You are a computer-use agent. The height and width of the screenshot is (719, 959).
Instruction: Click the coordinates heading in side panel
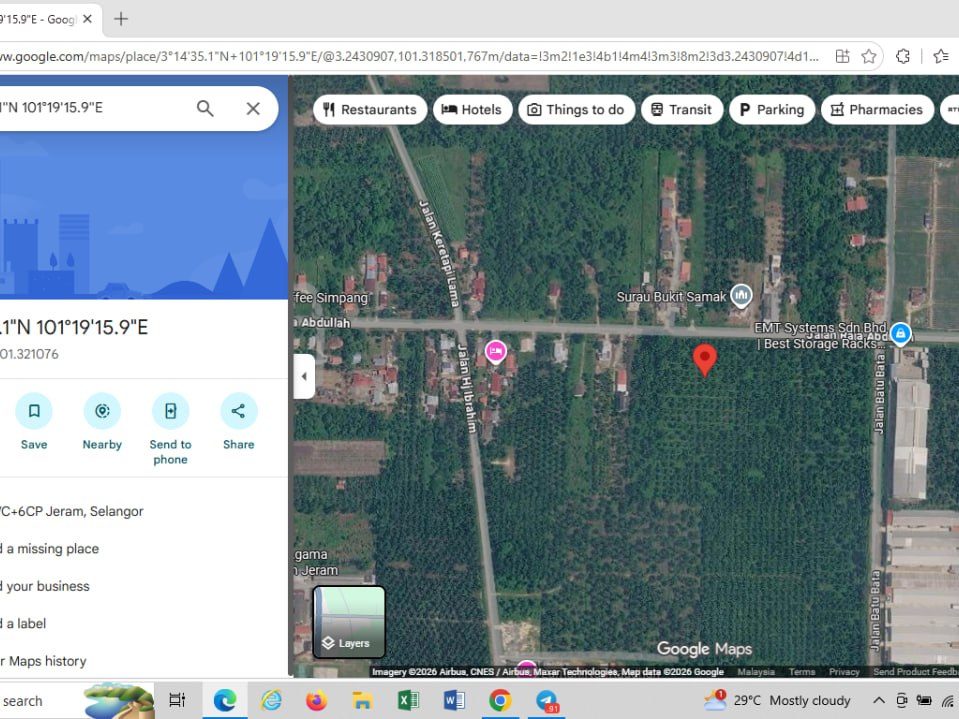(x=74, y=327)
